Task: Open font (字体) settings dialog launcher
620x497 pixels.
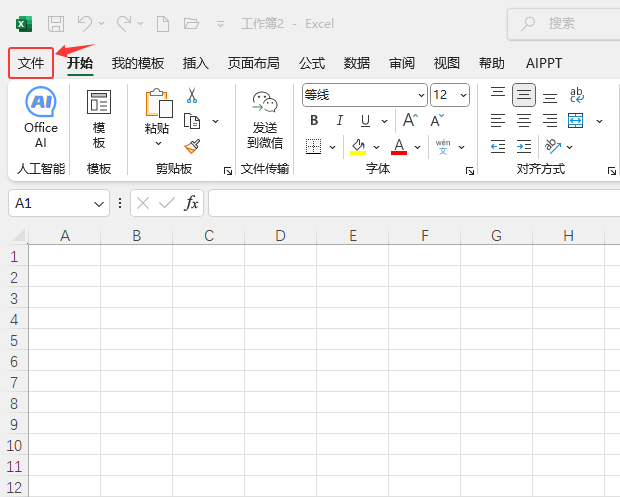Action: coord(470,171)
